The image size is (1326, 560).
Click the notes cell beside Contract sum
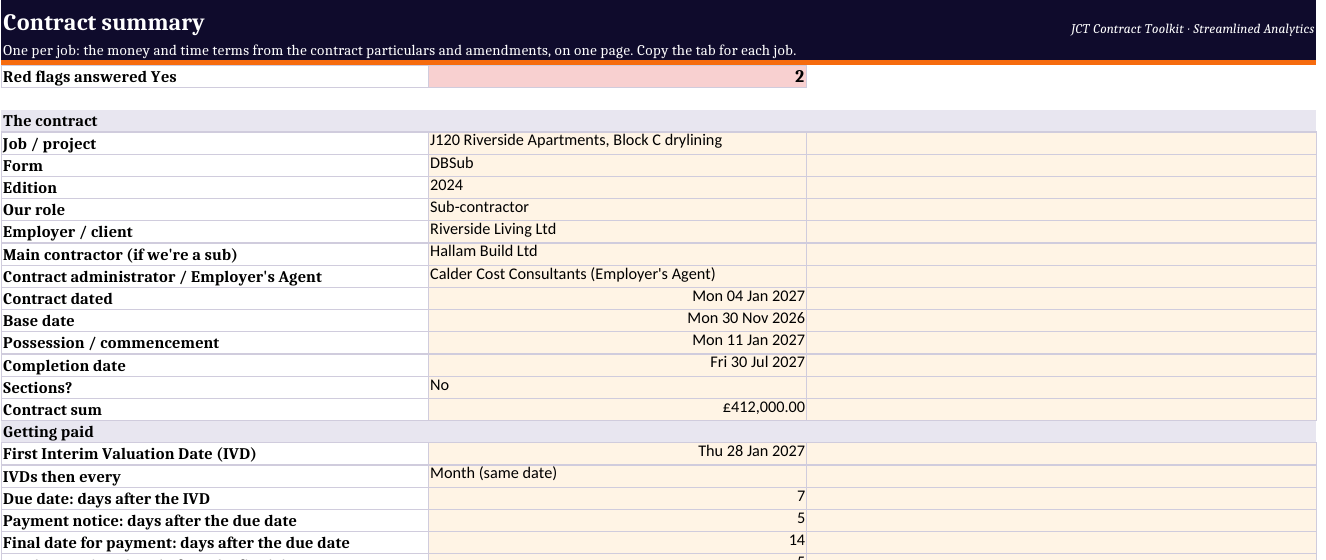click(x=1061, y=409)
